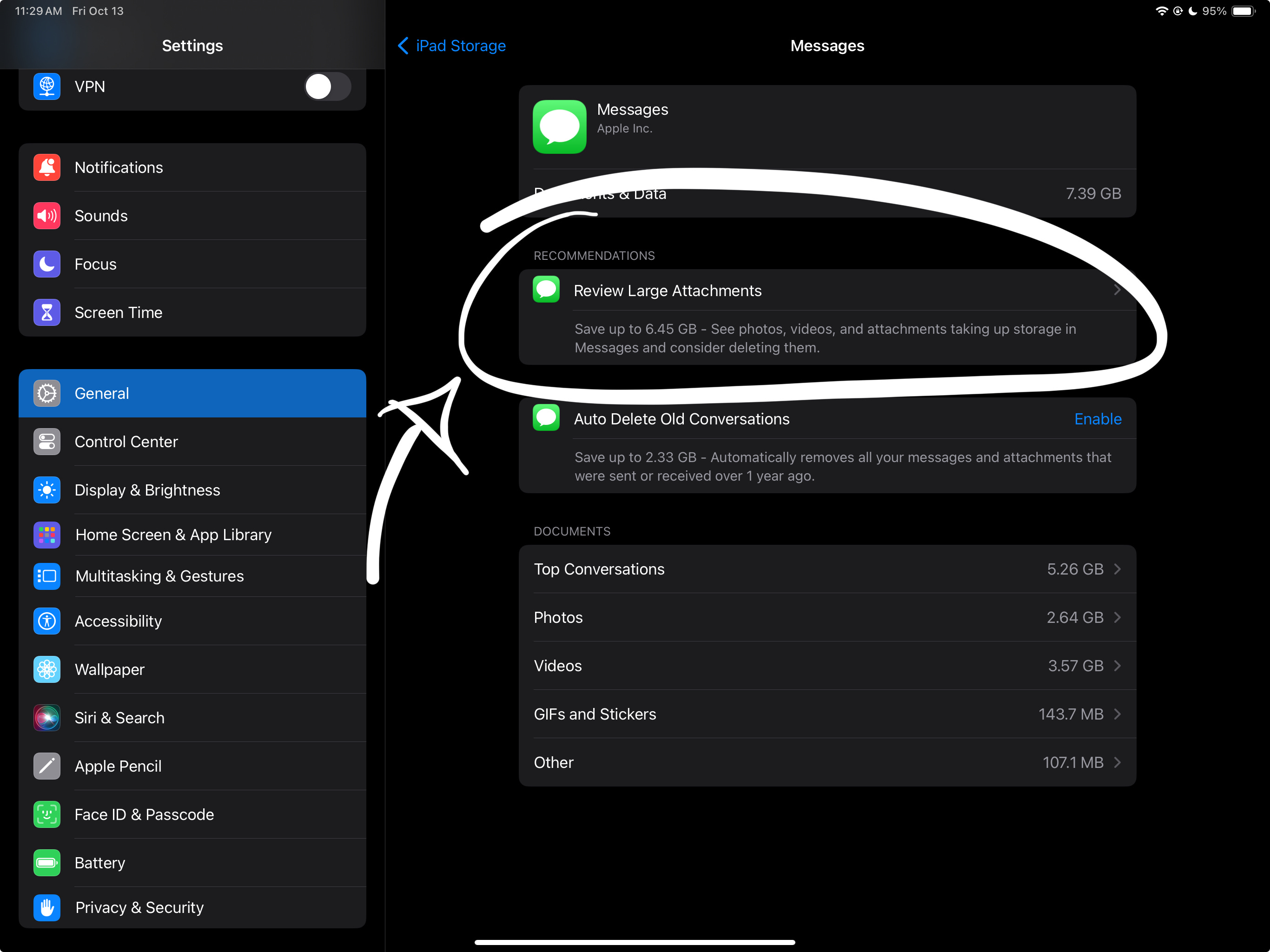Tap the Do Not Disturb moon status icon
The height and width of the screenshot is (952, 1270).
click(1192, 11)
